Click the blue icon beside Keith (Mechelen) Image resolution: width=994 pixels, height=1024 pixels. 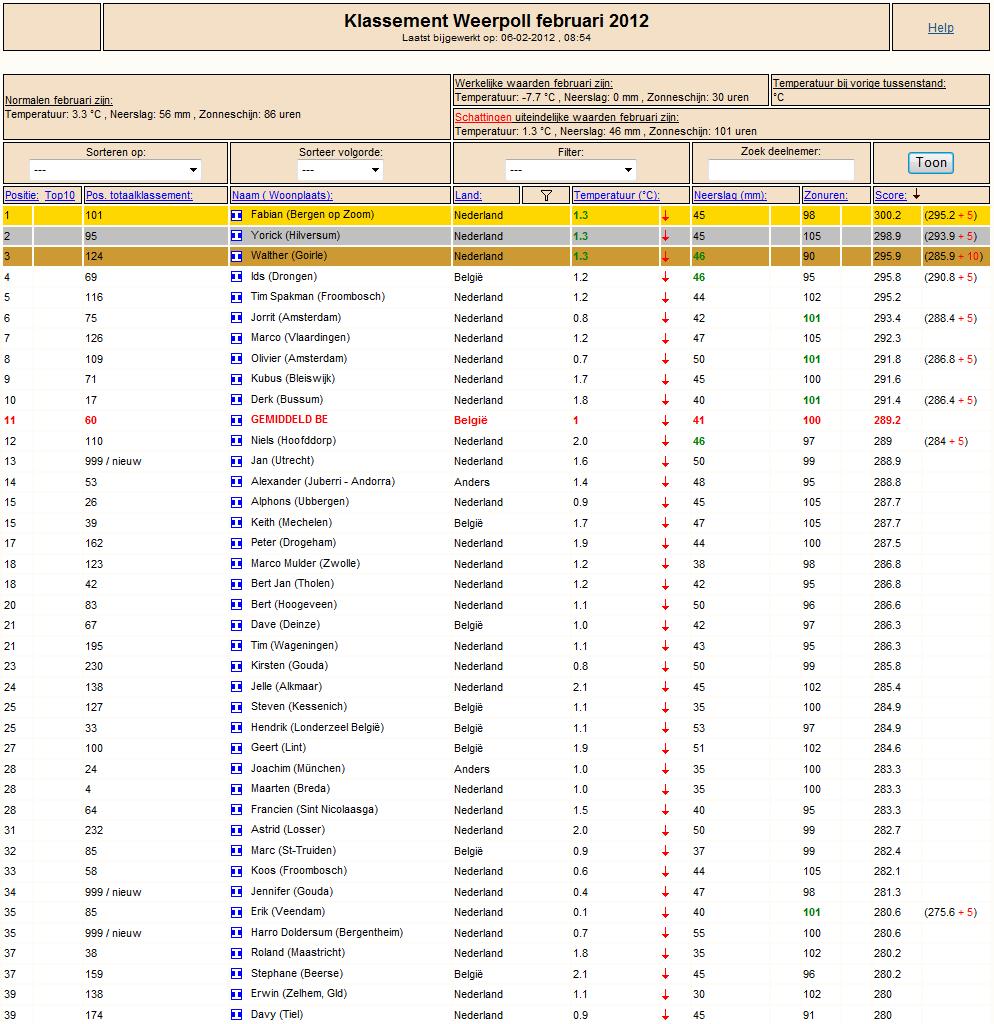point(236,523)
